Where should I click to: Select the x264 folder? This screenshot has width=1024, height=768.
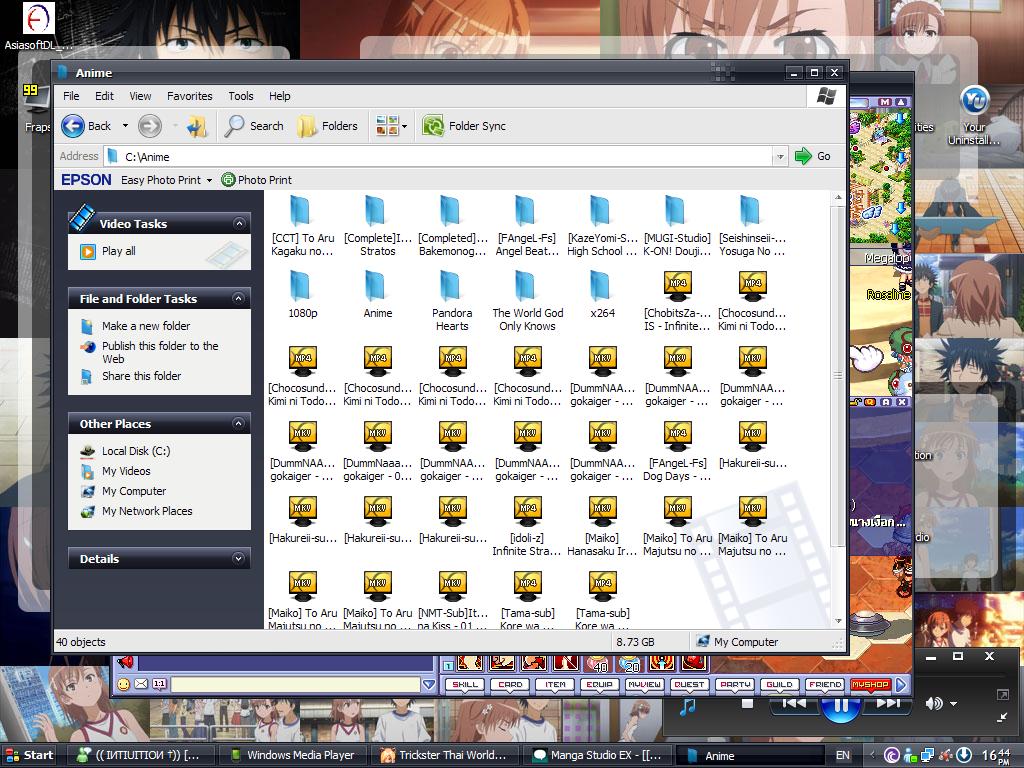click(x=602, y=295)
